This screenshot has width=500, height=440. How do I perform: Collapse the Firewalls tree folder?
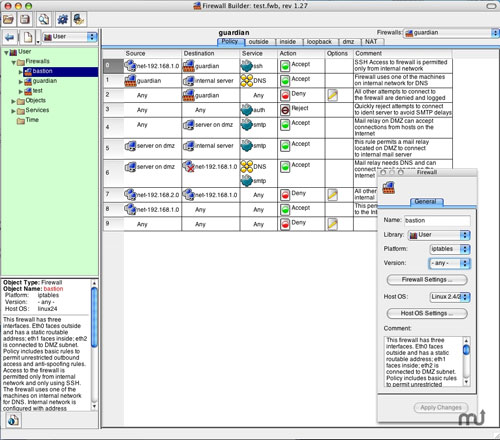click(14, 62)
